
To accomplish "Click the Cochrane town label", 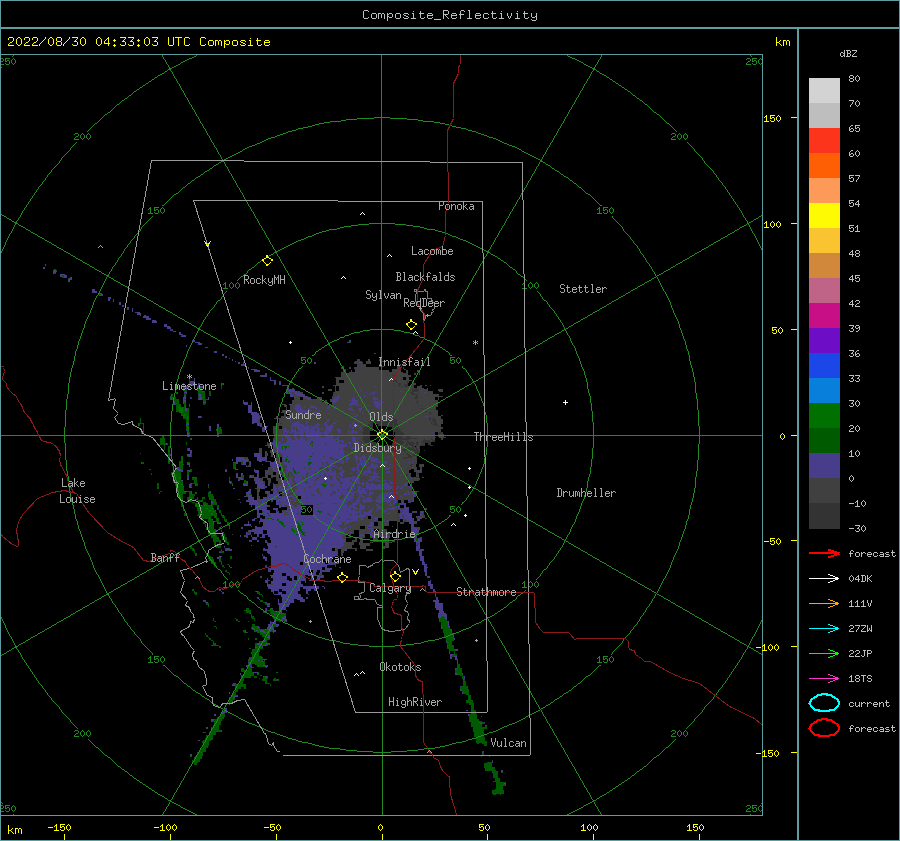I will click(327, 559).
